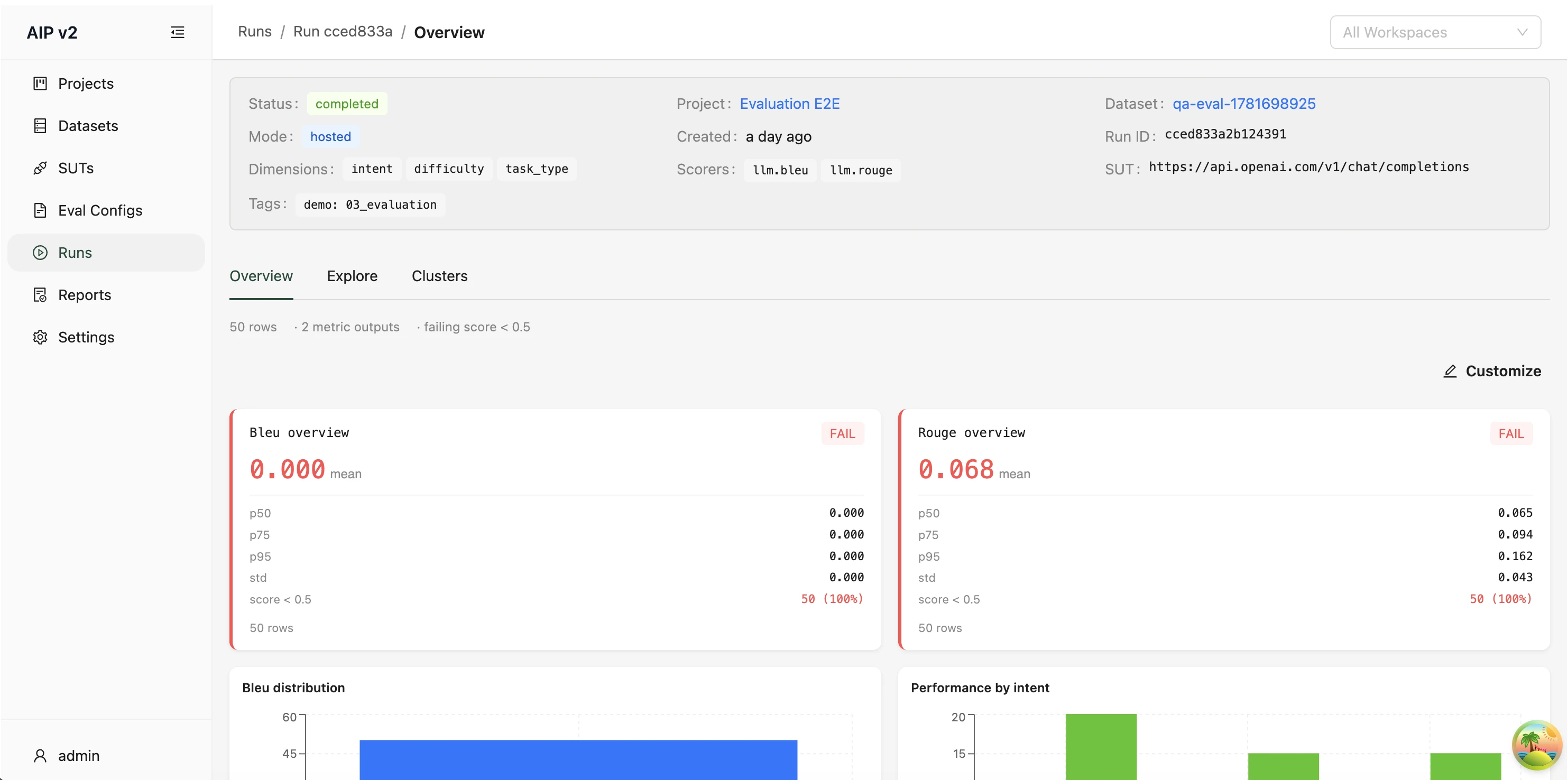Click the Rouge p75 value 0.094

(x=1515, y=534)
